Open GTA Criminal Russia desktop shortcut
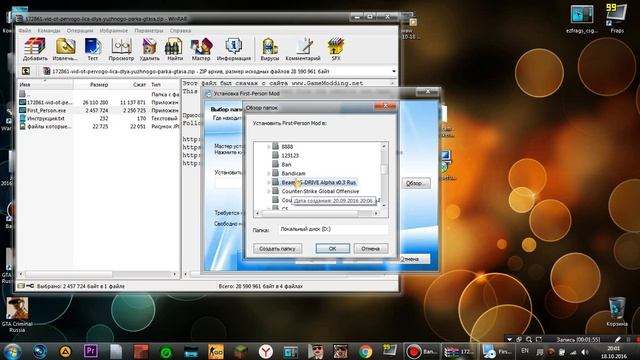The image size is (640, 360). click(x=17, y=314)
